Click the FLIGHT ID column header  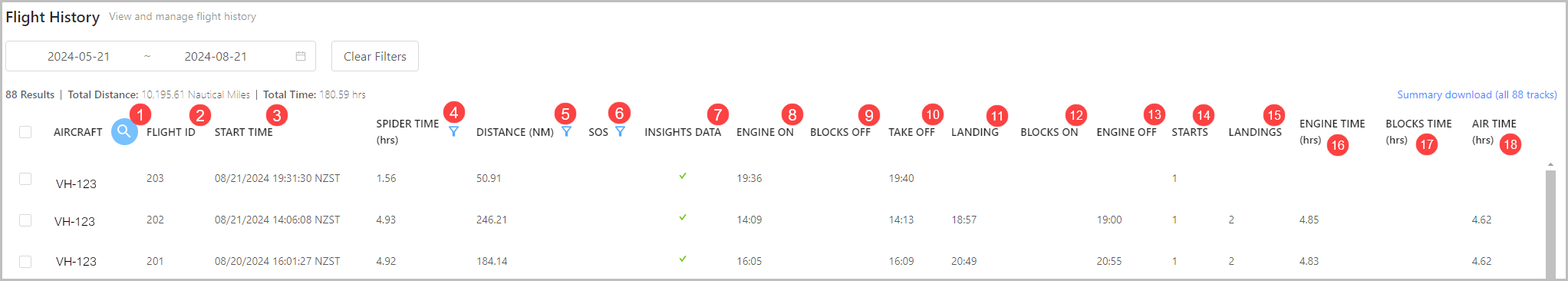171,132
